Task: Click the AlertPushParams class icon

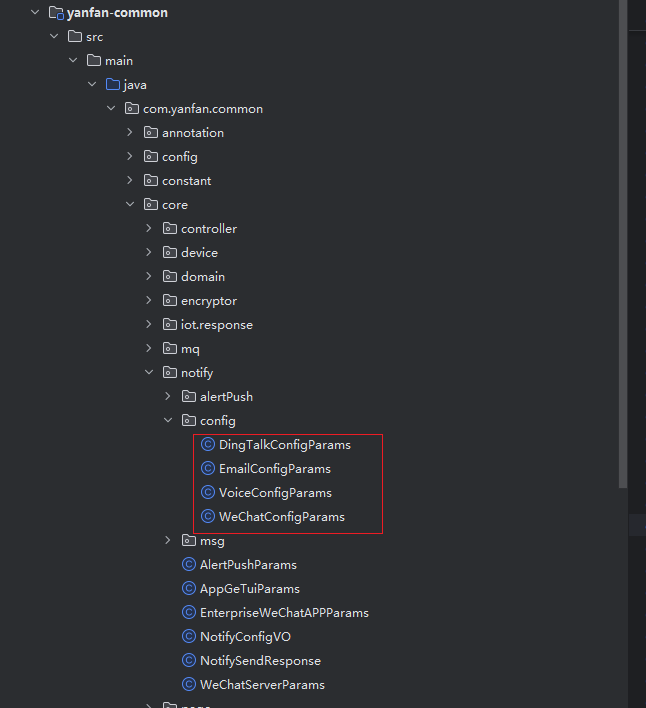Action: point(189,565)
